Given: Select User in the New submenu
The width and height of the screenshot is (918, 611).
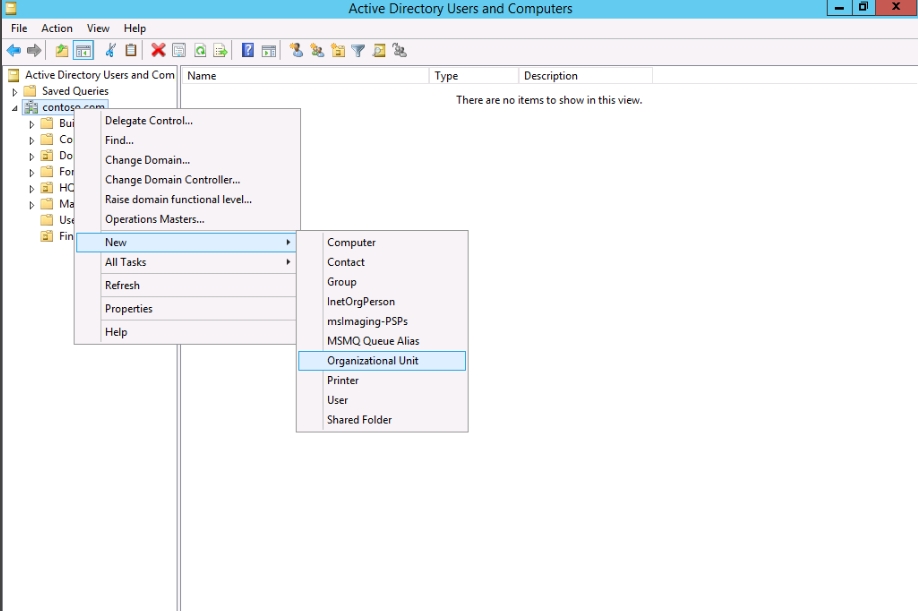Looking at the screenshot, I should [338, 400].
